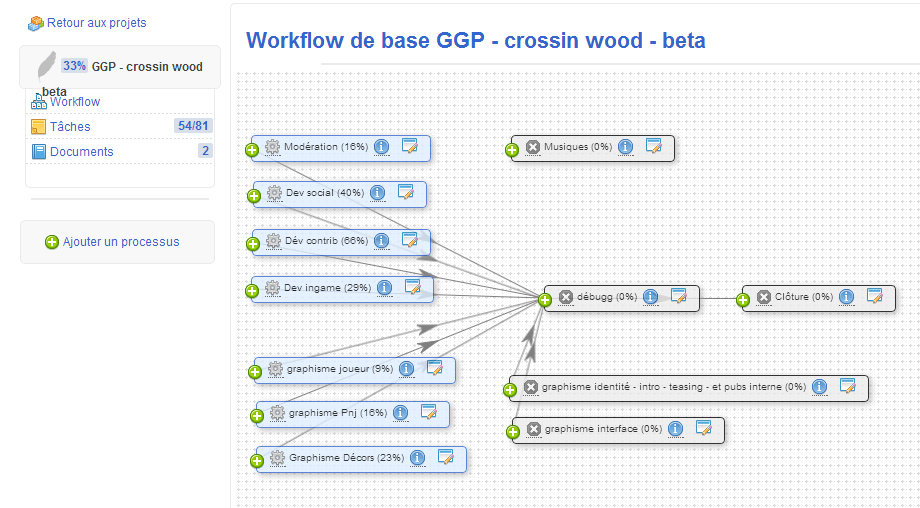920x508 pixels.
Task: Edit graphisme identité via pencil icon
Action: point(848,386)
